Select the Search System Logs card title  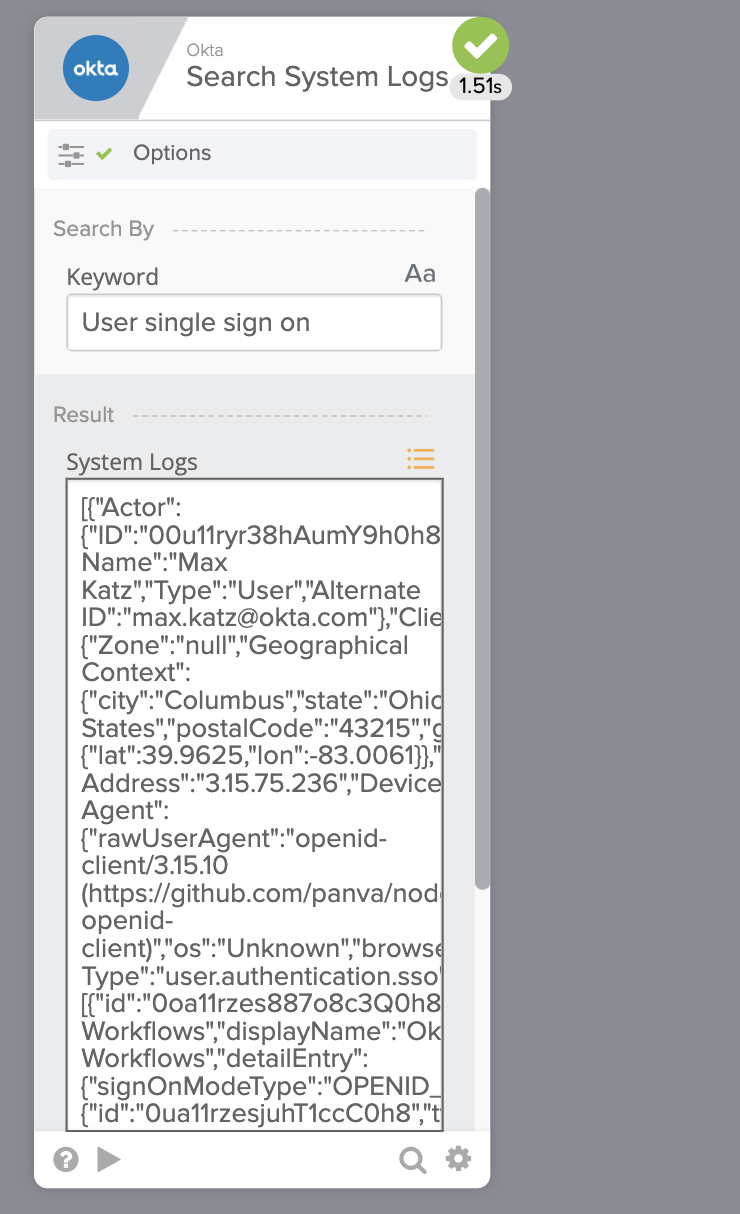tap(316, 76)
